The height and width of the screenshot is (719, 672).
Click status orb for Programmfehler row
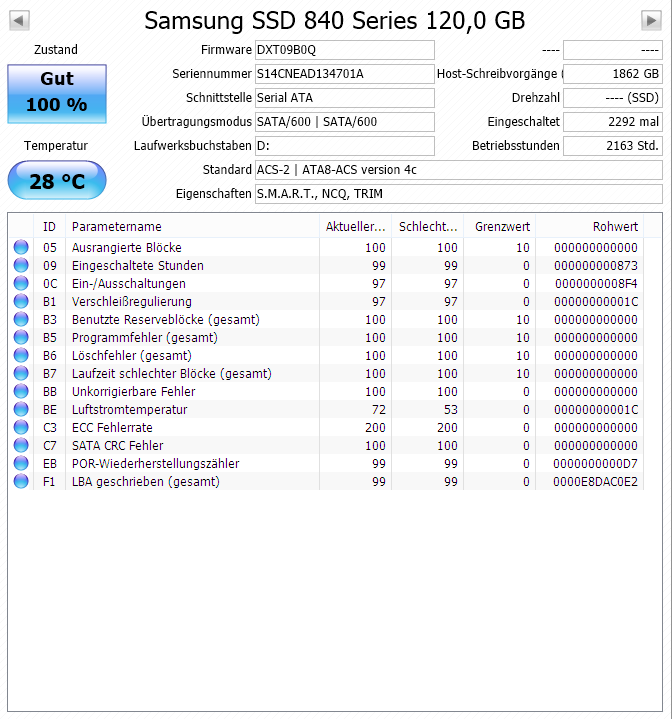pyautogui.click(x=21, y=337)
